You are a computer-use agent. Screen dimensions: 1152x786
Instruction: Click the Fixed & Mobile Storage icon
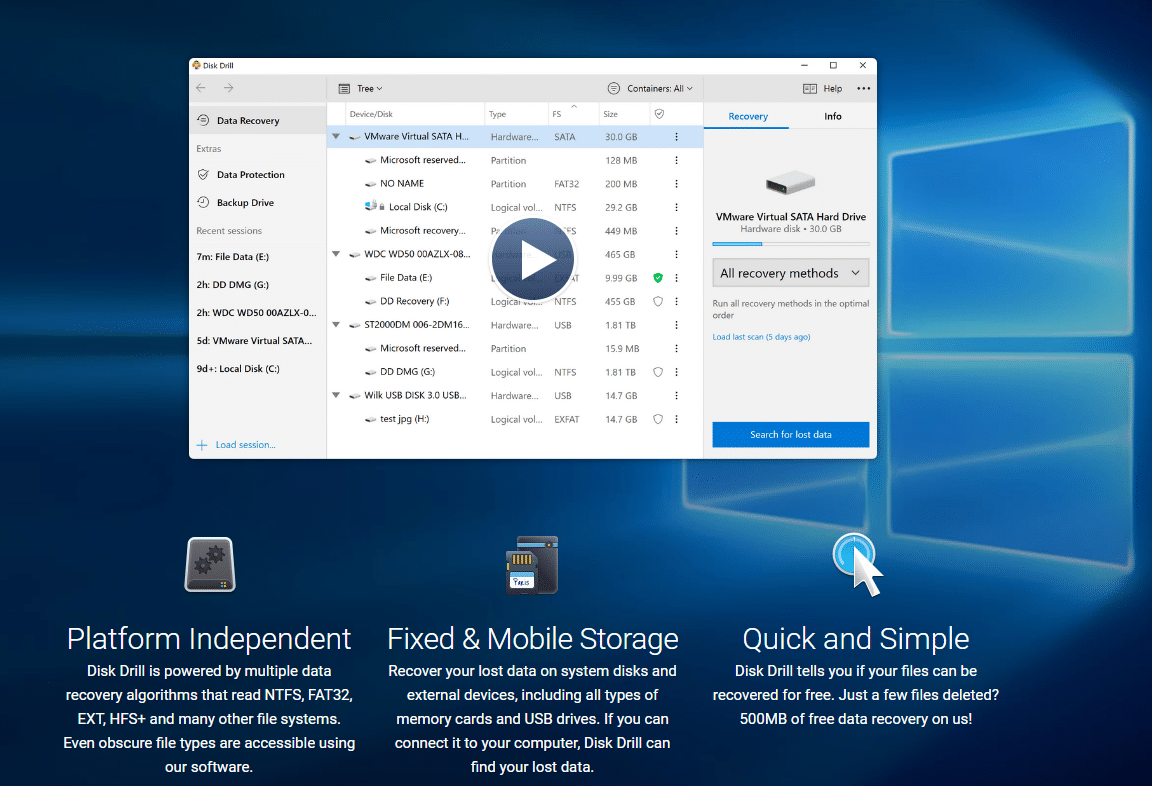pyautogui.click(x=533, y=564)
